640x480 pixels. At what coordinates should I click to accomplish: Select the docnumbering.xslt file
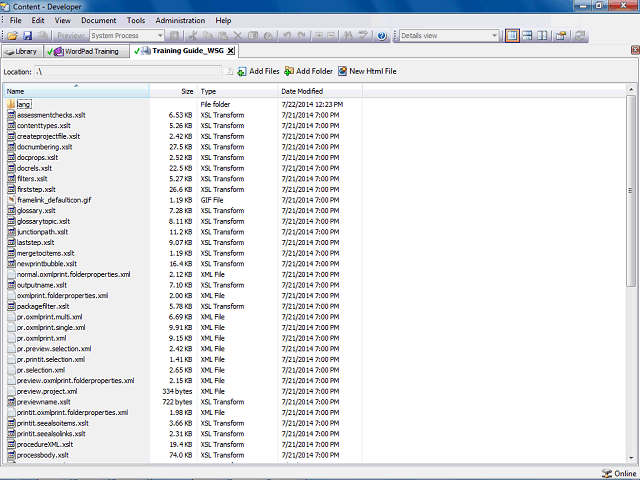pyautogui.click(x=44, y=147)
